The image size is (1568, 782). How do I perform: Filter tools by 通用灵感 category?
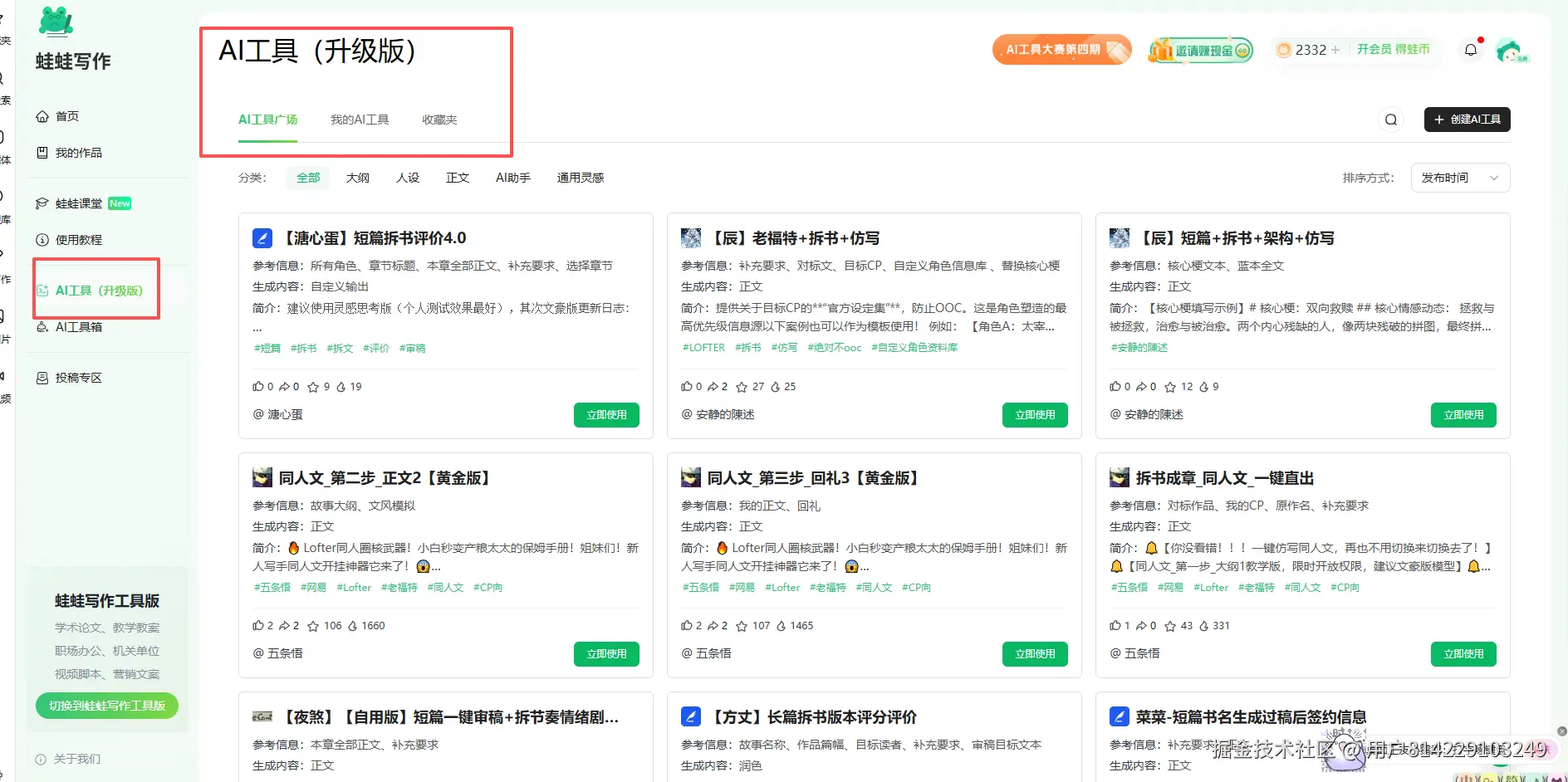pos(581,178)
